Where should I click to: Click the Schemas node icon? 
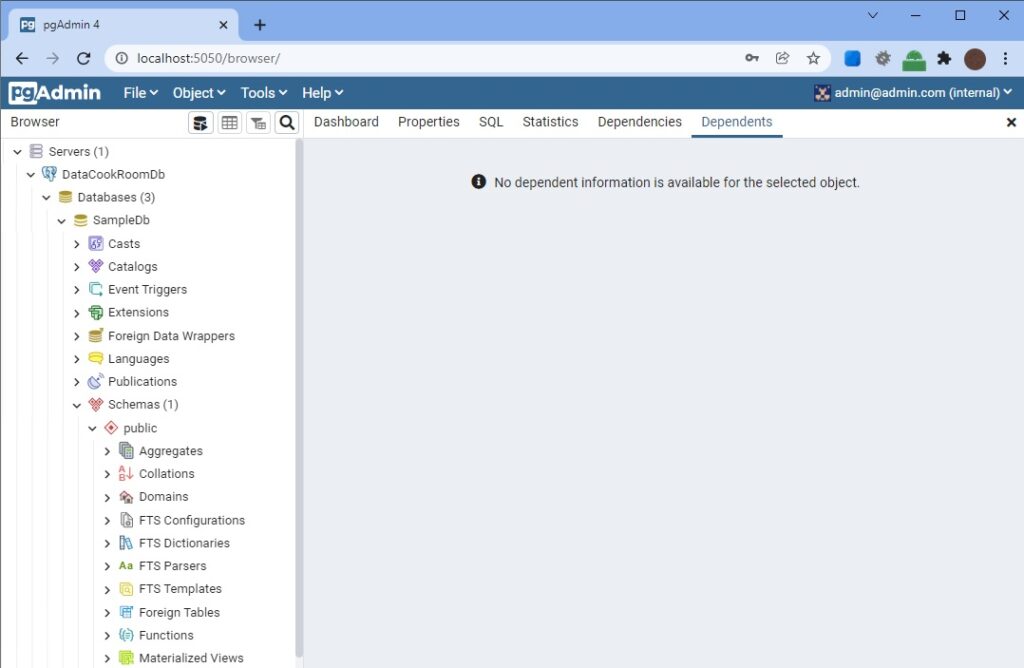click(96, 405)
